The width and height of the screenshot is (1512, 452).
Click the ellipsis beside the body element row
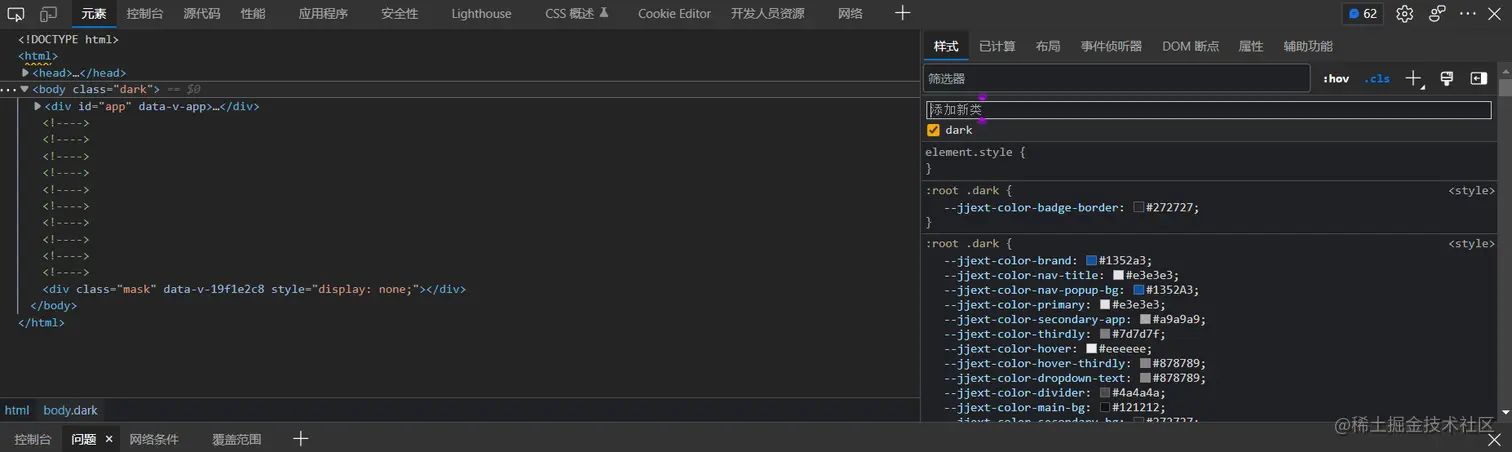(x=8, y=90)
